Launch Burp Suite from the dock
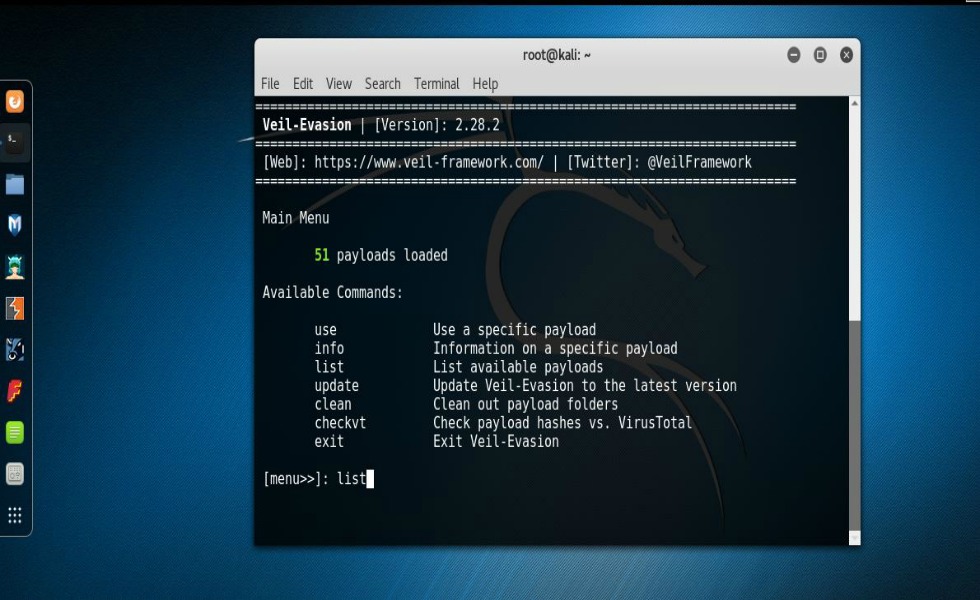 (x=15, y=308)
